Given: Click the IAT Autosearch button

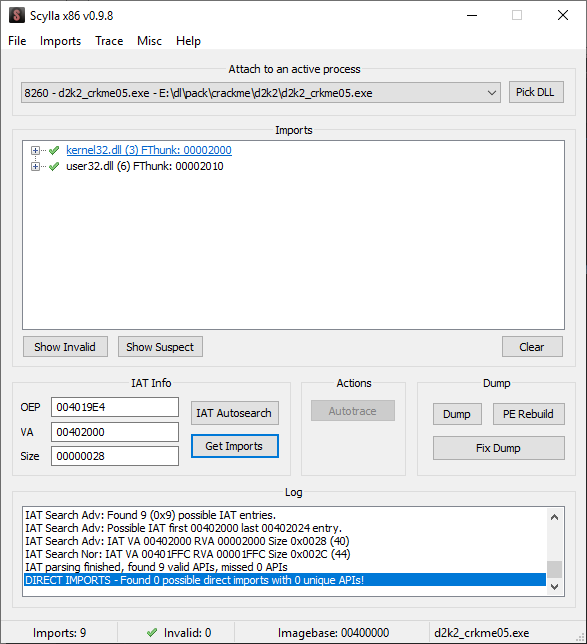Looking at the screenshot, I should click(235, 413).
